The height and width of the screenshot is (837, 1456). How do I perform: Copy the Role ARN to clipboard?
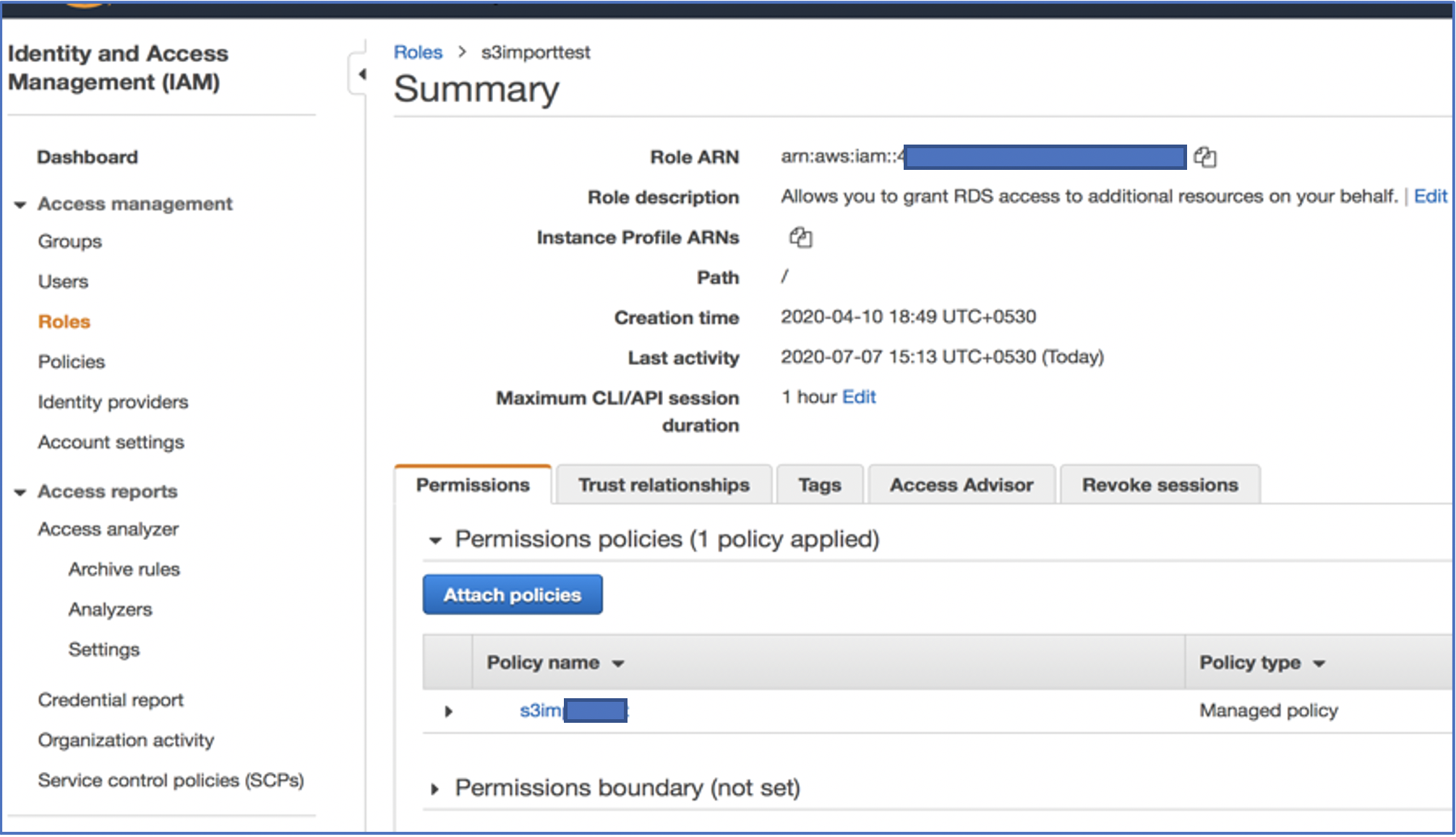pyautogui.click(x=1204, y=157)
